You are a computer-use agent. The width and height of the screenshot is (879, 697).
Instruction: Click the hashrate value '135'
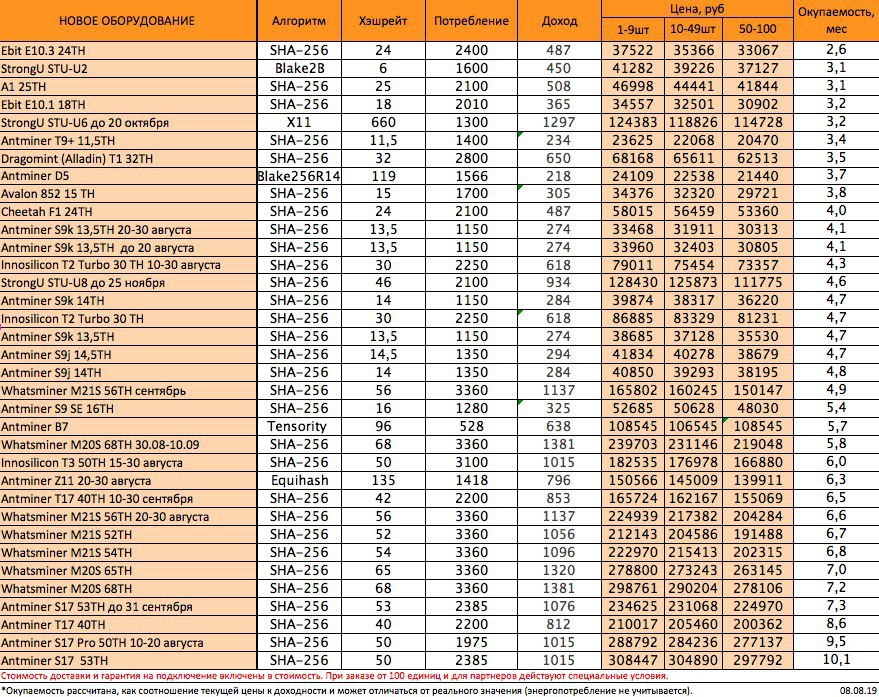(383, 481)
